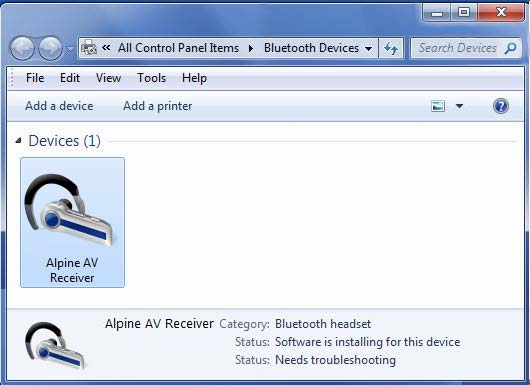Viewport: 530px width, 385px height.
Task: Select Bluetooth Devices breadcrumb
Action: (311, 48)
